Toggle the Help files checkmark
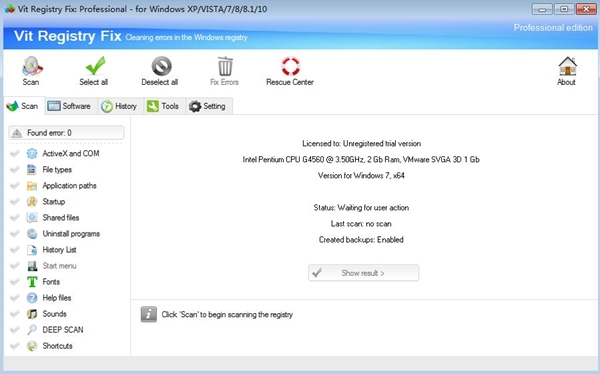The height and width of the screenshot is (374, 600). 15,298
